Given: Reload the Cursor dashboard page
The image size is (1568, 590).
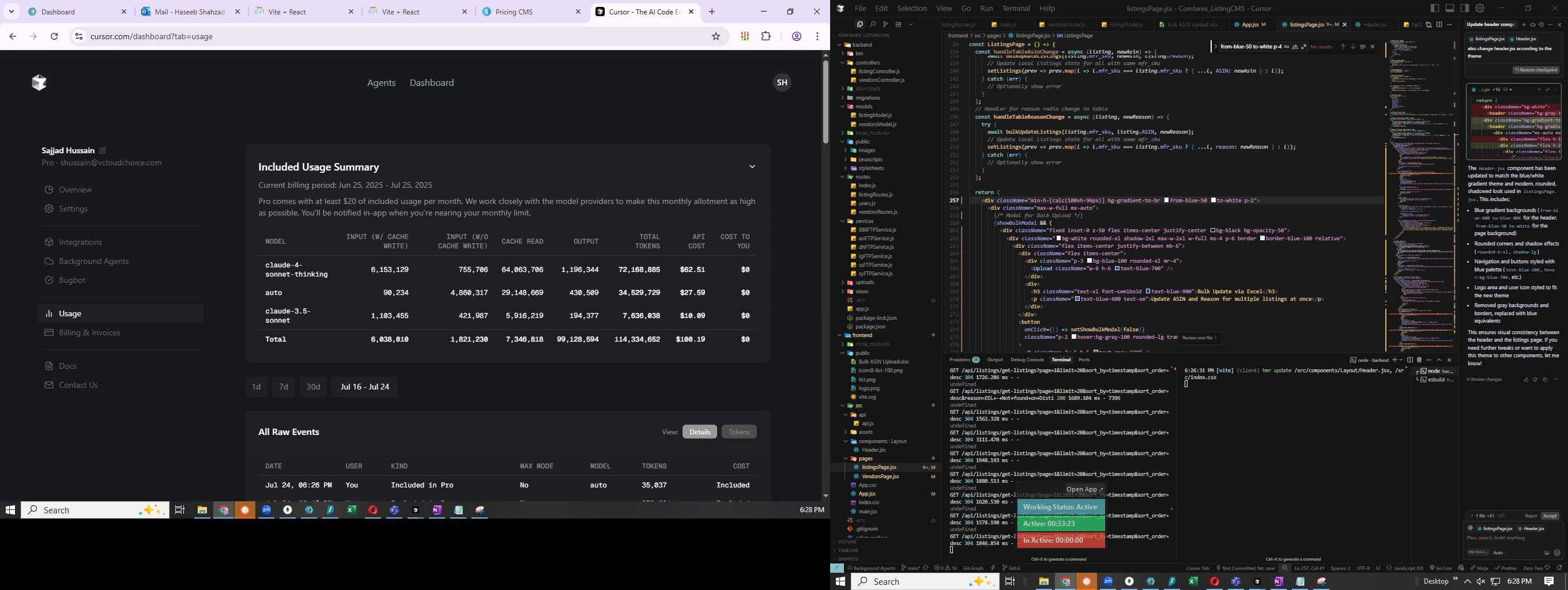Looking at the screenshot, I should [54, 36].
